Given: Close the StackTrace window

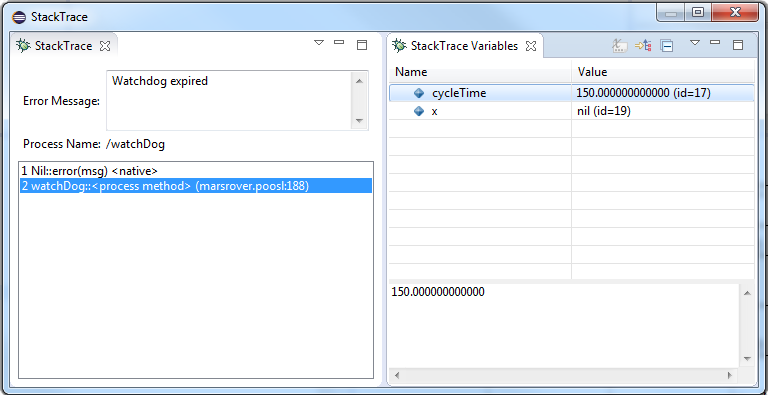Looking at the screenshot, I should (x=735, y=13).
